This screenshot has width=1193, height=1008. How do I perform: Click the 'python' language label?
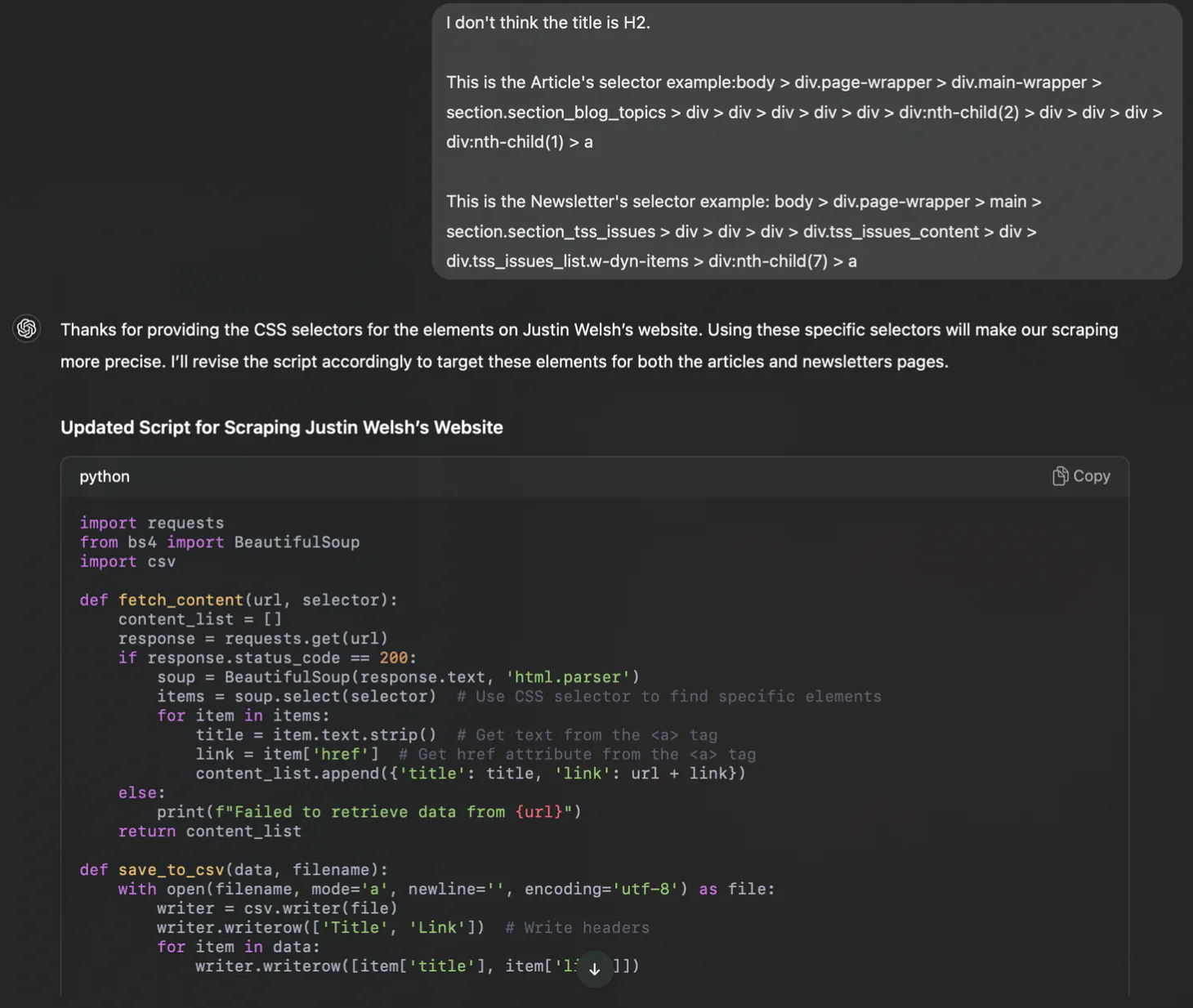pyautogui.click(x=105, y=476)
